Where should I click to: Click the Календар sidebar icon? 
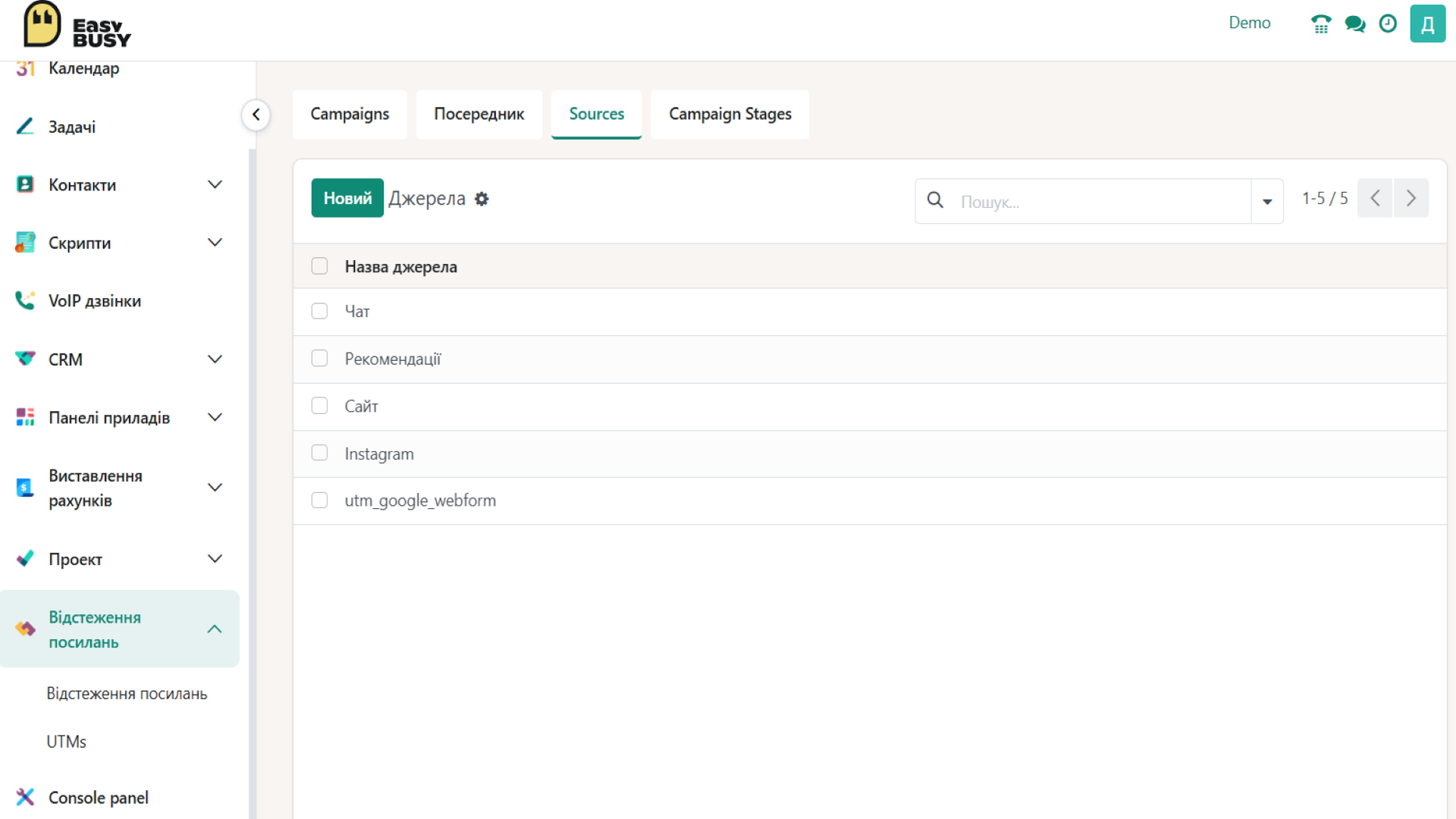point(26,68)
